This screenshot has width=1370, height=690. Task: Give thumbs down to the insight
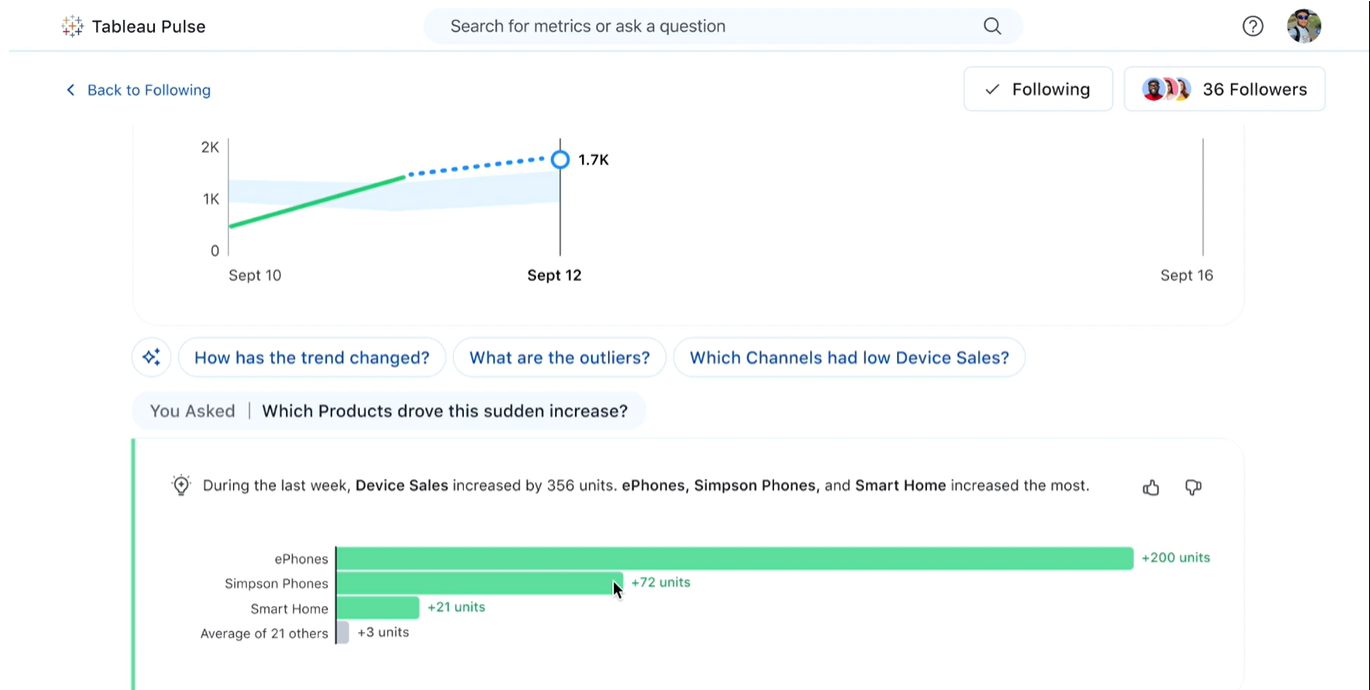tap(1193, 487)
